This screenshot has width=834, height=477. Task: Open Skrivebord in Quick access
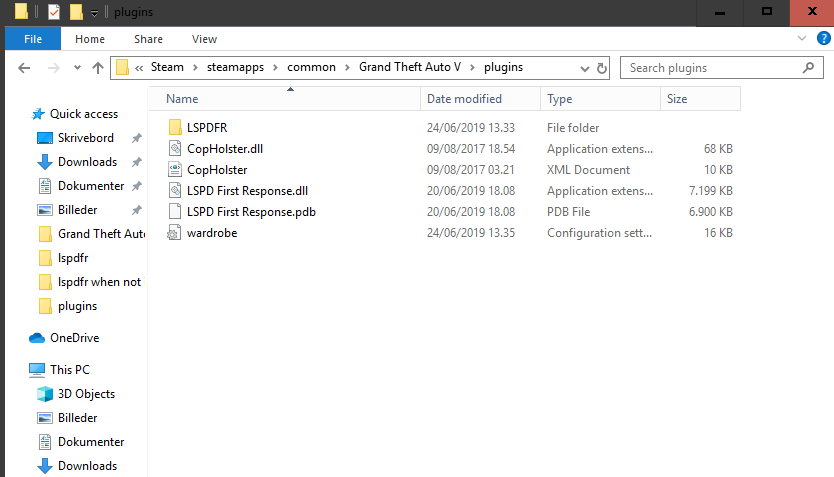[x=86, y=138]
